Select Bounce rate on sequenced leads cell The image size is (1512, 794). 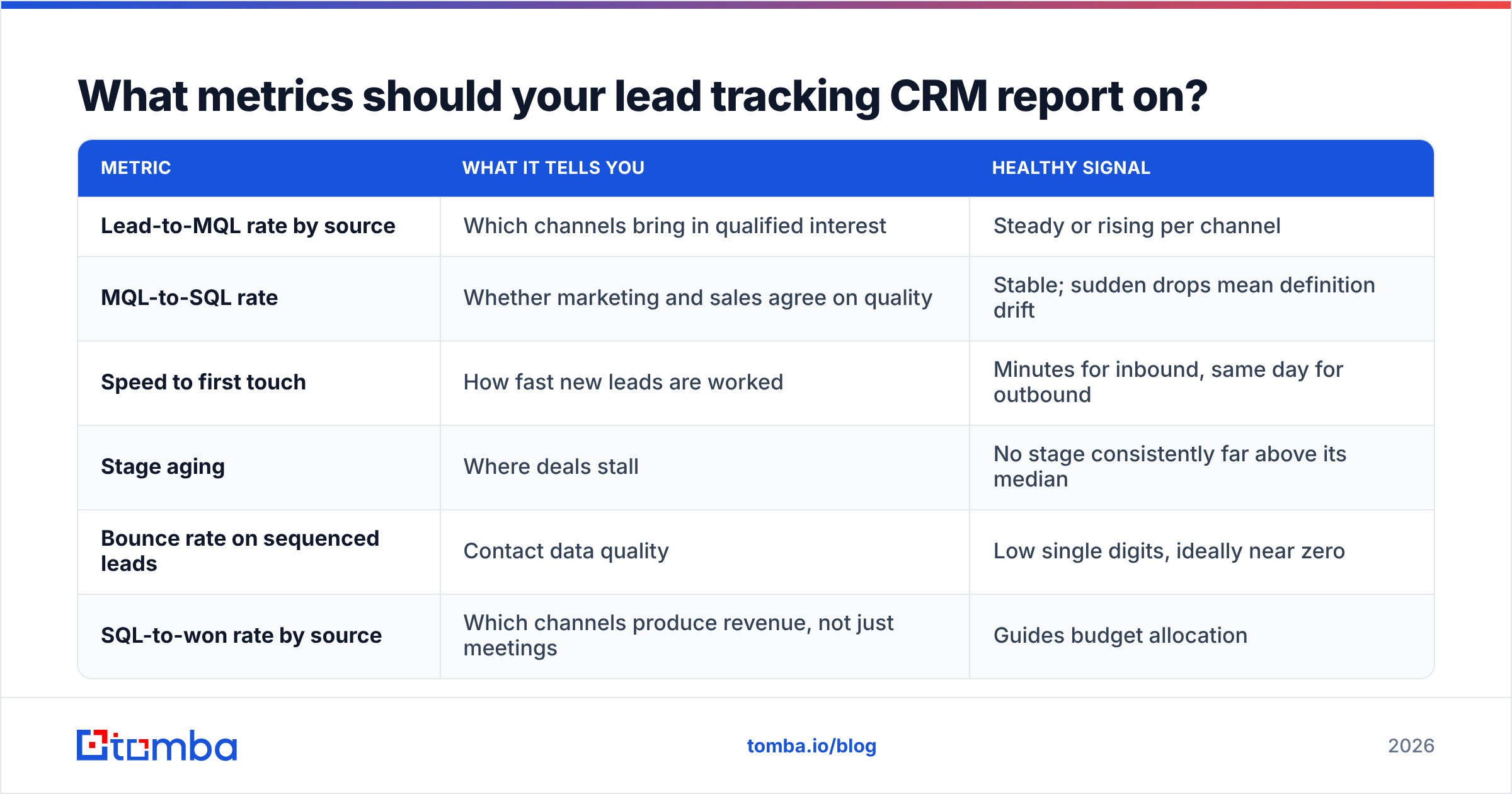point(259,552)
